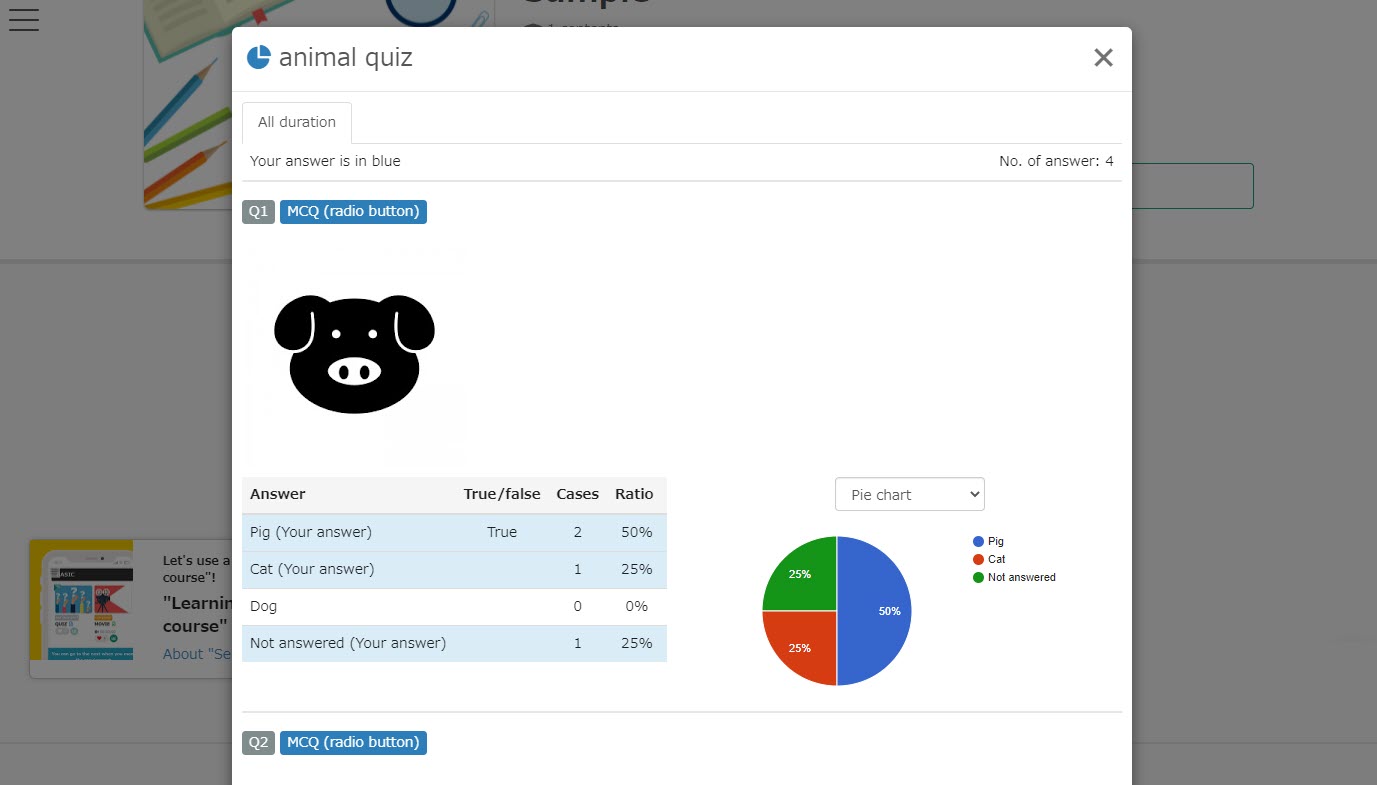Click the green Not answered legend swatch
The width and height of the screenshot is (1377, 785).
click(978, 577)
